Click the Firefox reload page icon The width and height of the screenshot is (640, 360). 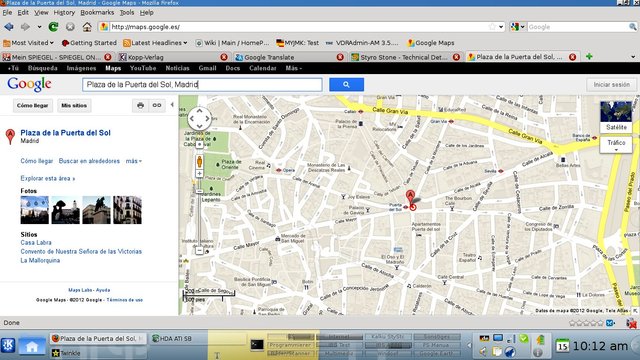53,27
